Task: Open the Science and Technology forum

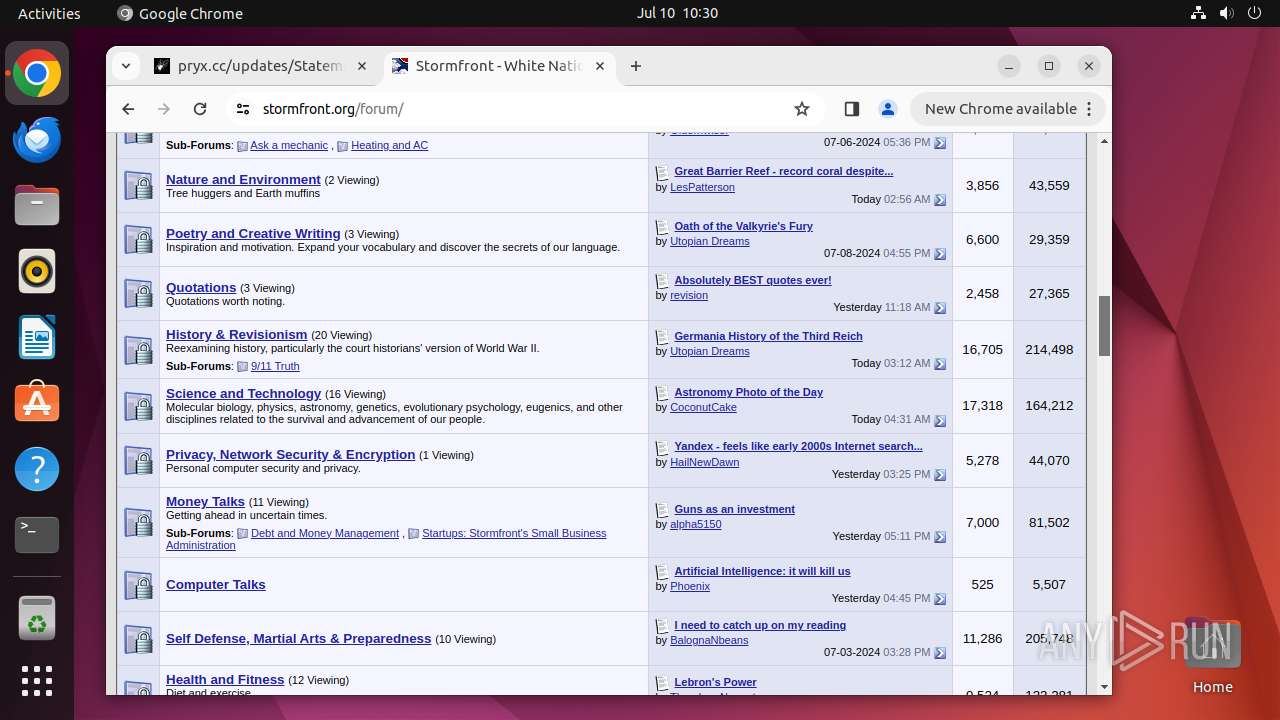Action: (244, 394)
